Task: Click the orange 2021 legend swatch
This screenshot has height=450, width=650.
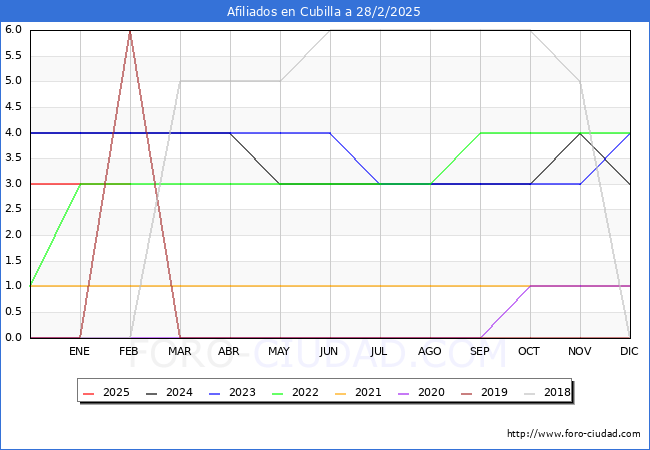Action: [340, 393]
